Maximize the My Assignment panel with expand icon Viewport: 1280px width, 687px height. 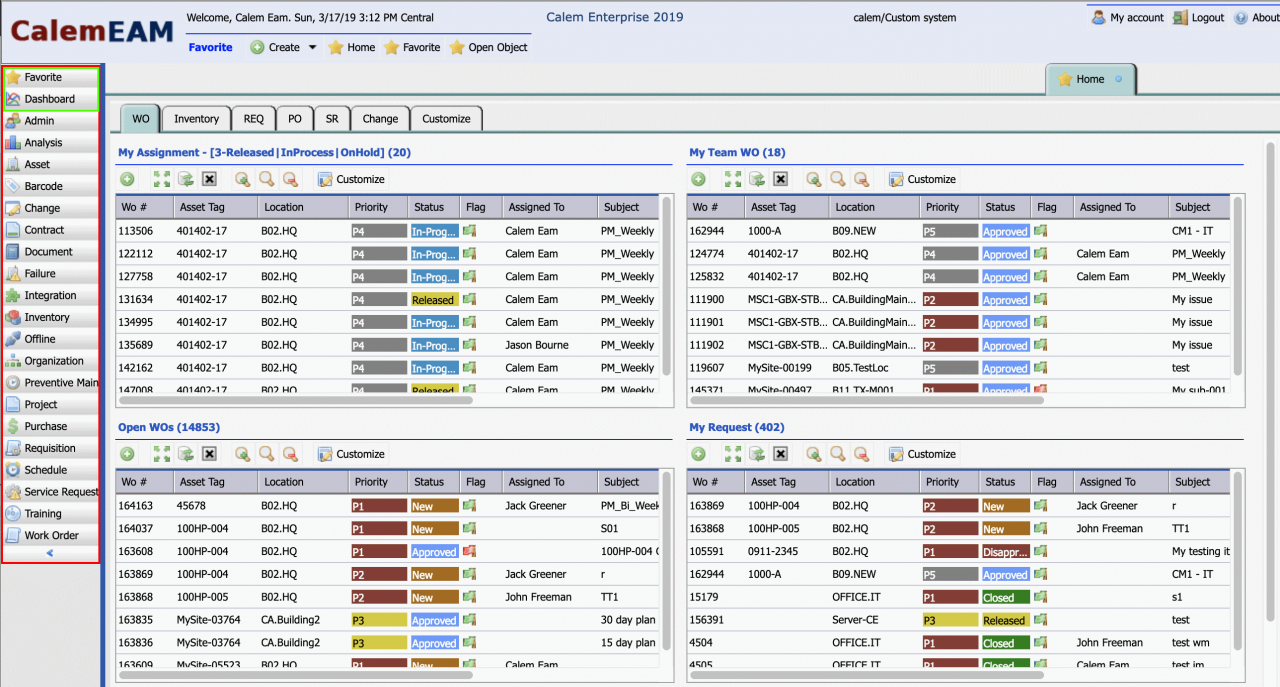(161, 179)
